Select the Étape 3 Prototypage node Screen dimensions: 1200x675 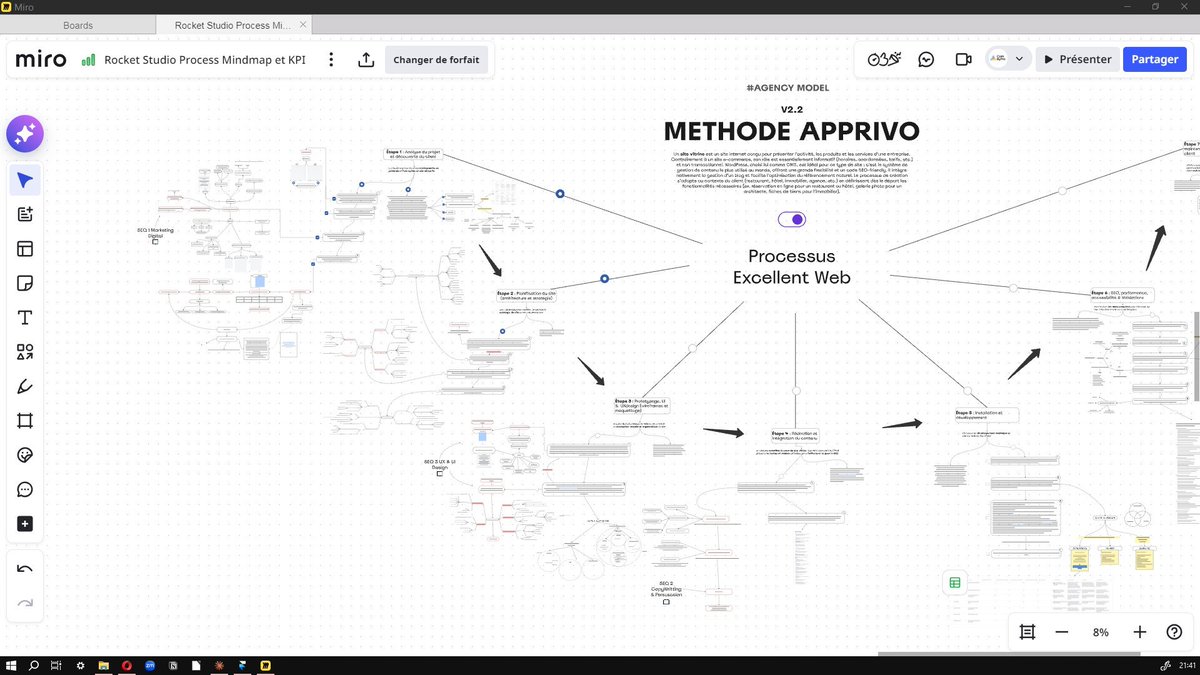coord(642,404)
